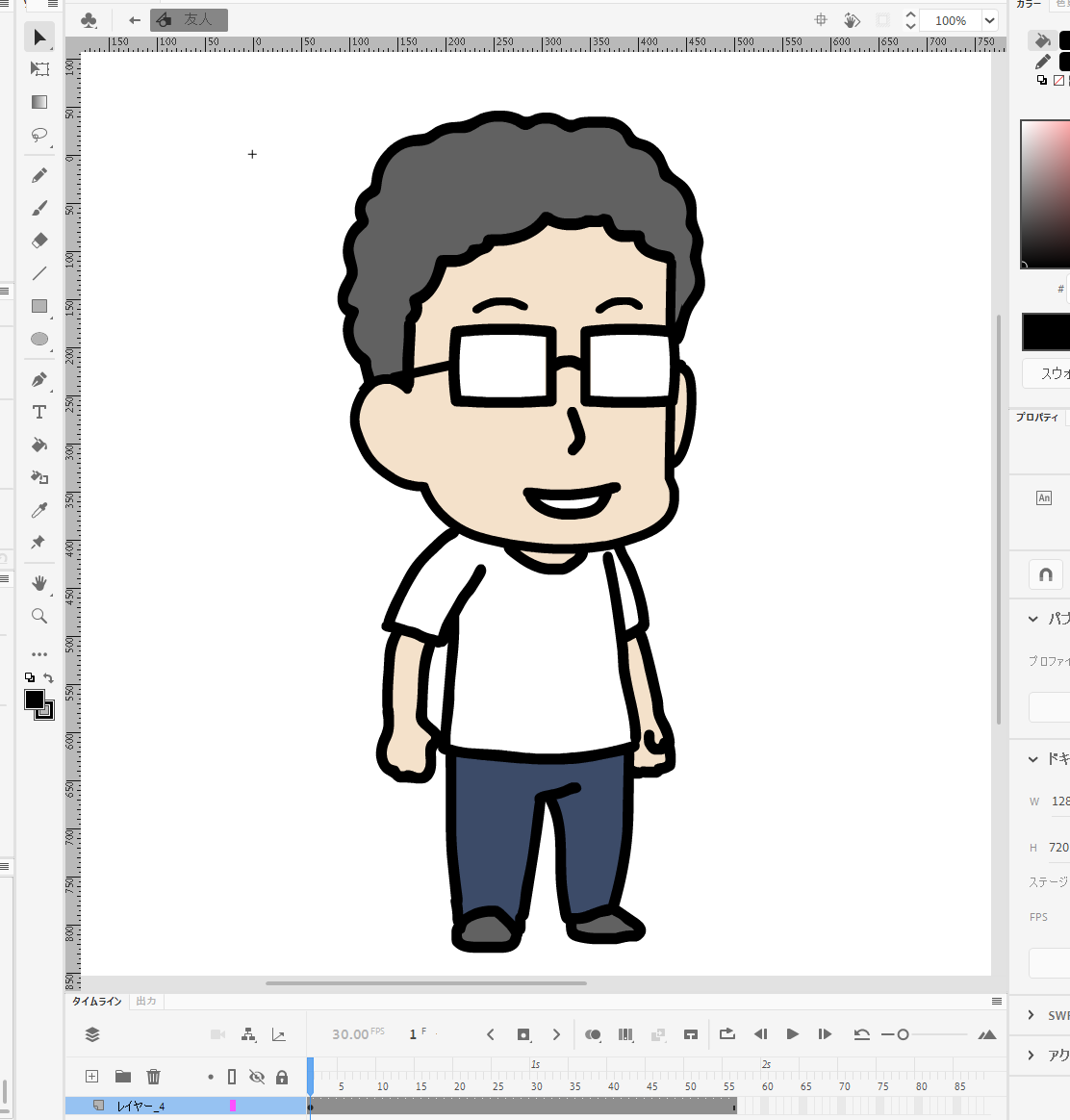This screenshot has width=1070, height=1120.
Task: Toggle hide all layers eye icon
Action: click(257, 1077)
